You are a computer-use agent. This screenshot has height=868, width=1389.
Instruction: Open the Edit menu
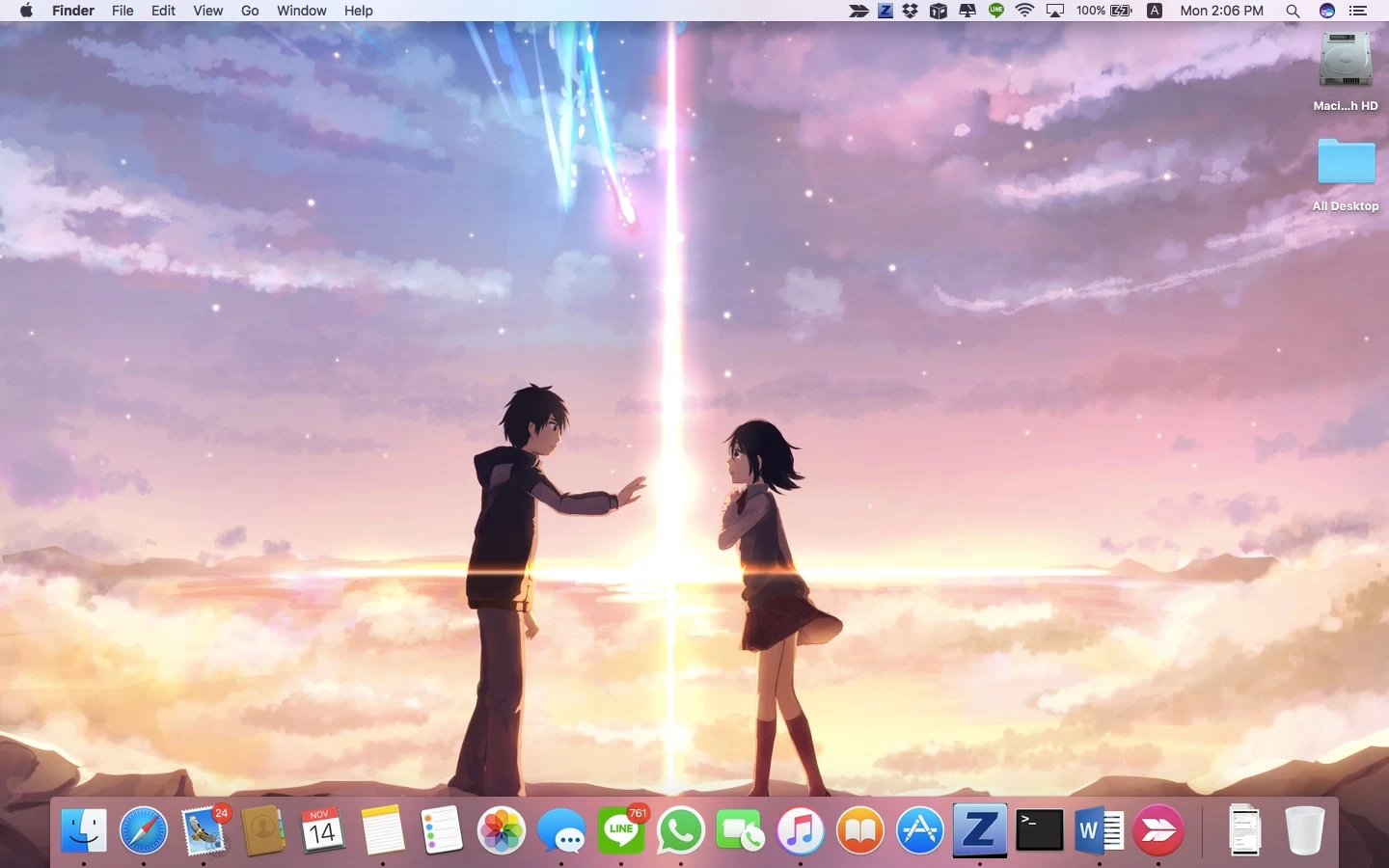(x=164, y=11)
